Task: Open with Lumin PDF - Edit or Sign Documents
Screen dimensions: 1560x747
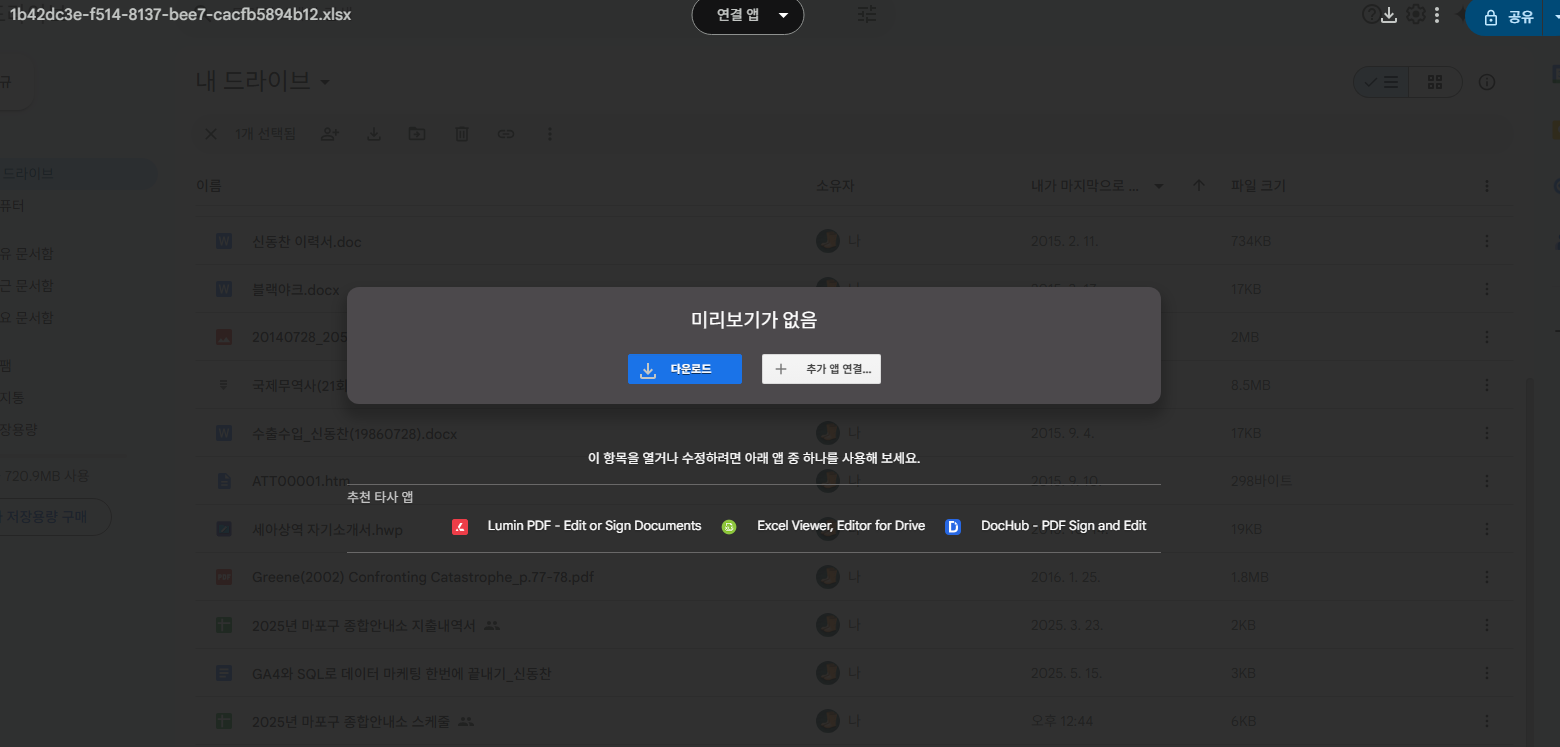Action: (577, 526)
